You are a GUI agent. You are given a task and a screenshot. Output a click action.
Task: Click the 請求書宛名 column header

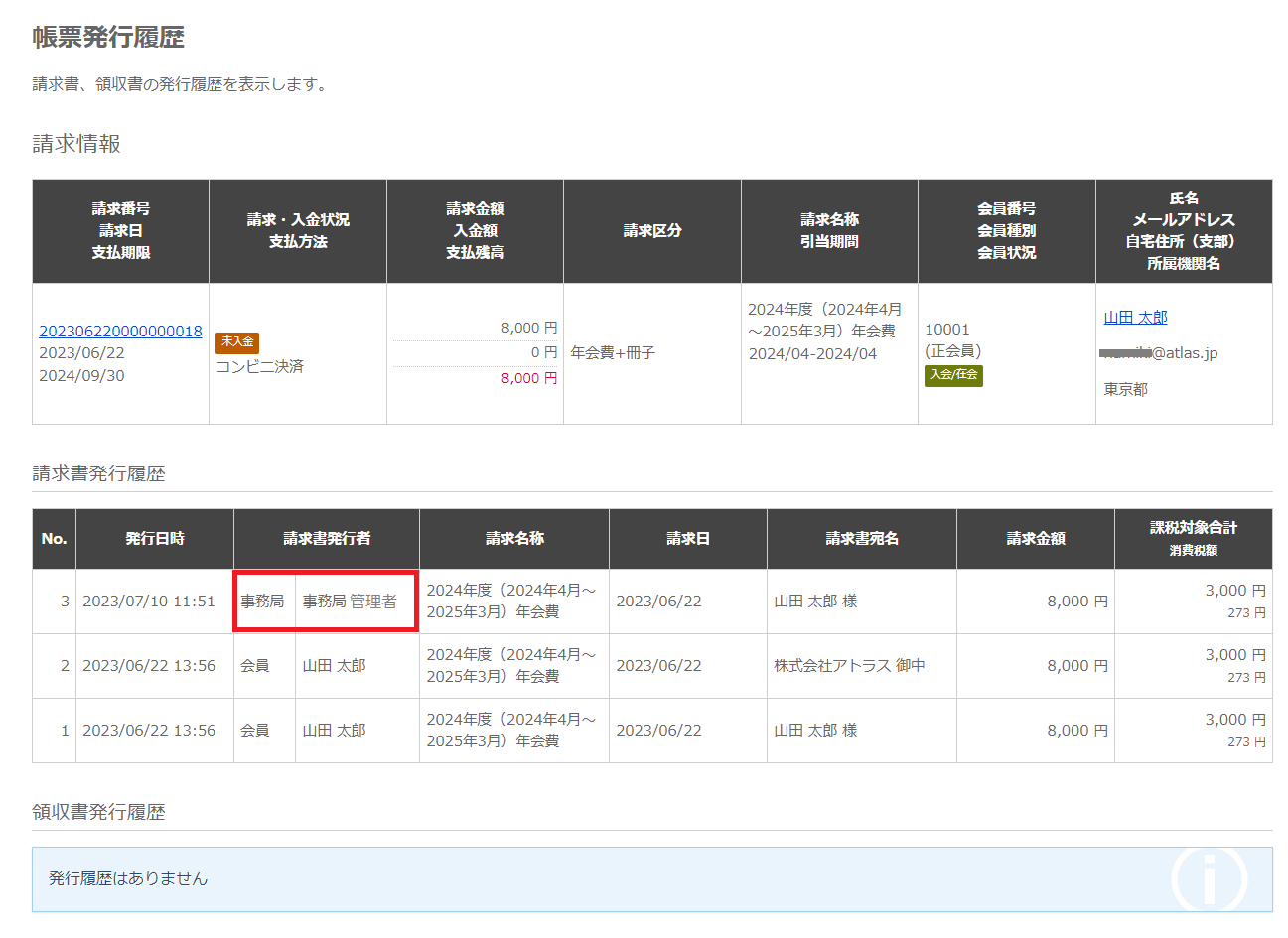862,539
